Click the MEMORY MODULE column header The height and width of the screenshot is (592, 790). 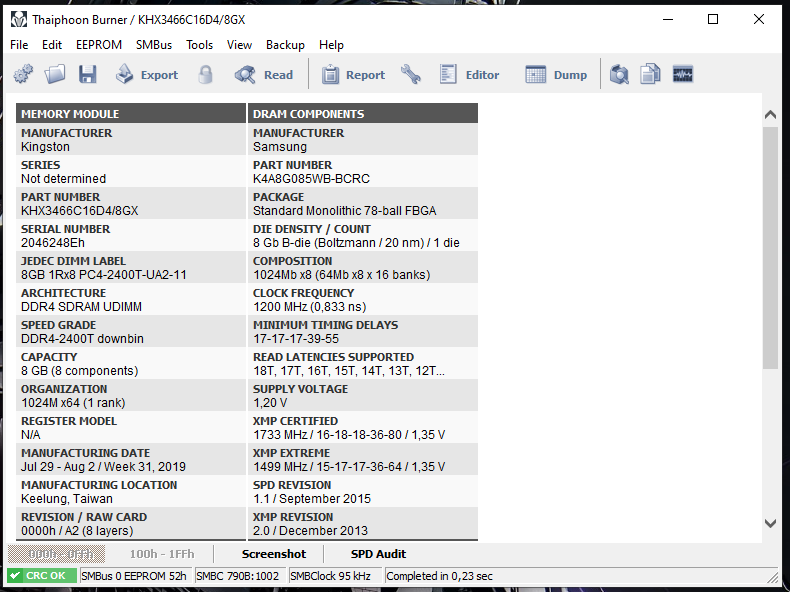coord(131,113)
